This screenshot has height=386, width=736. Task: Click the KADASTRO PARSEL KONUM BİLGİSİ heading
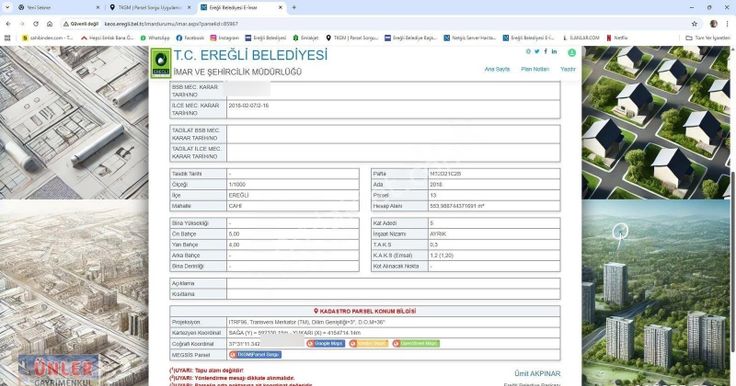(x=365, y=311)
